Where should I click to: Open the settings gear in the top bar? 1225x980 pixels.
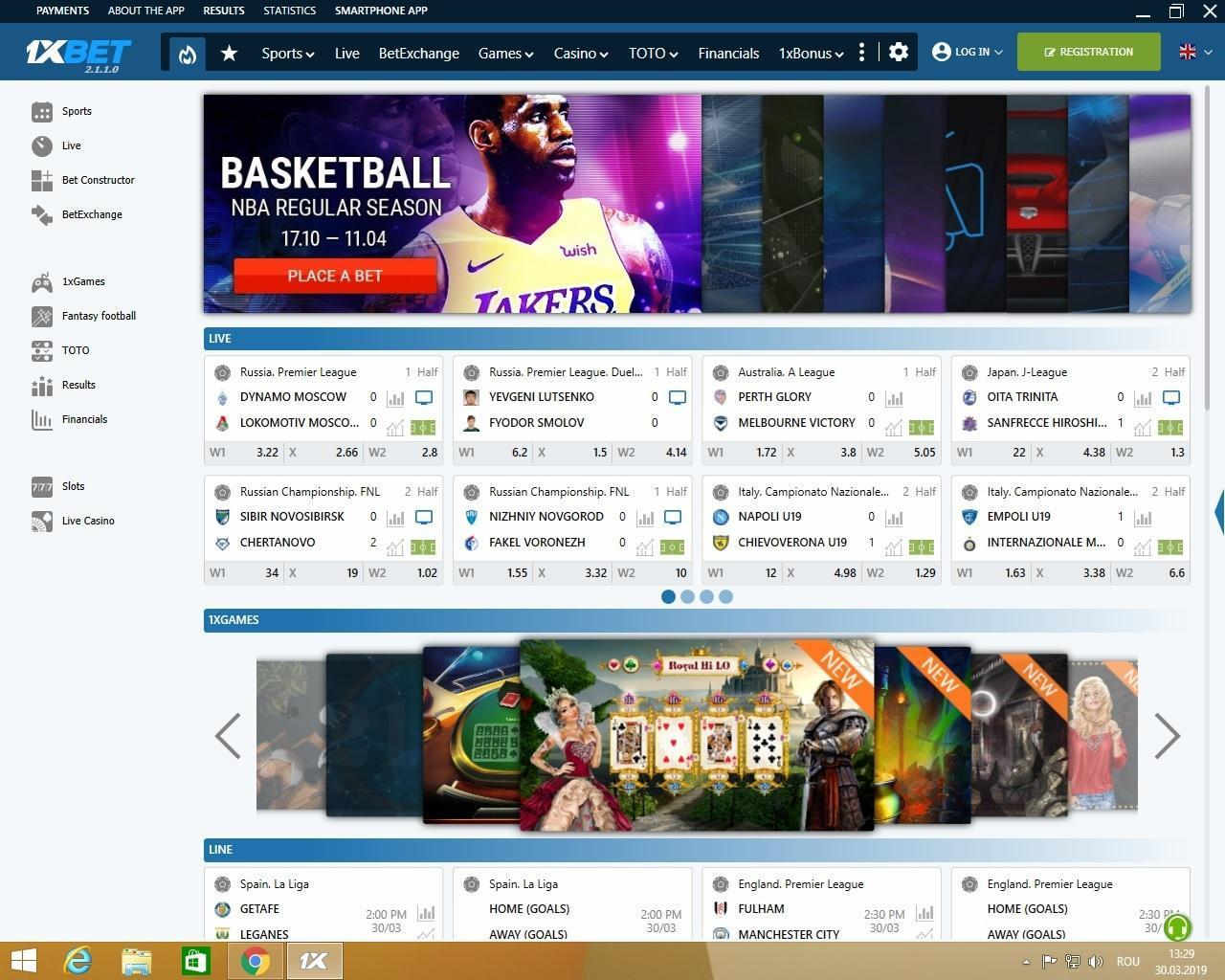(x=898, y=52)
